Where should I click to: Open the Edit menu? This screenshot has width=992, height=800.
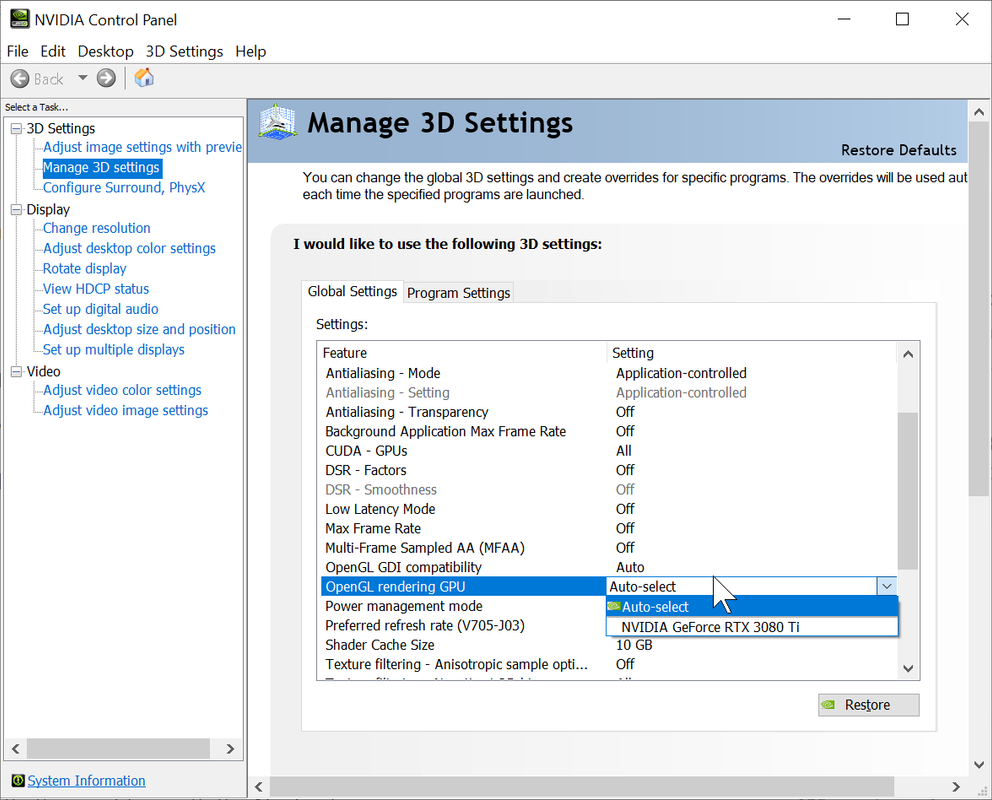(53, 51)
